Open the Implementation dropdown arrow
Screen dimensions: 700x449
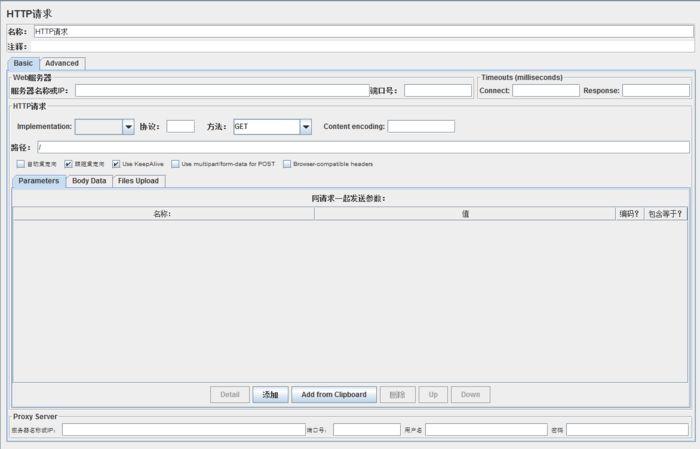(128, 127)
